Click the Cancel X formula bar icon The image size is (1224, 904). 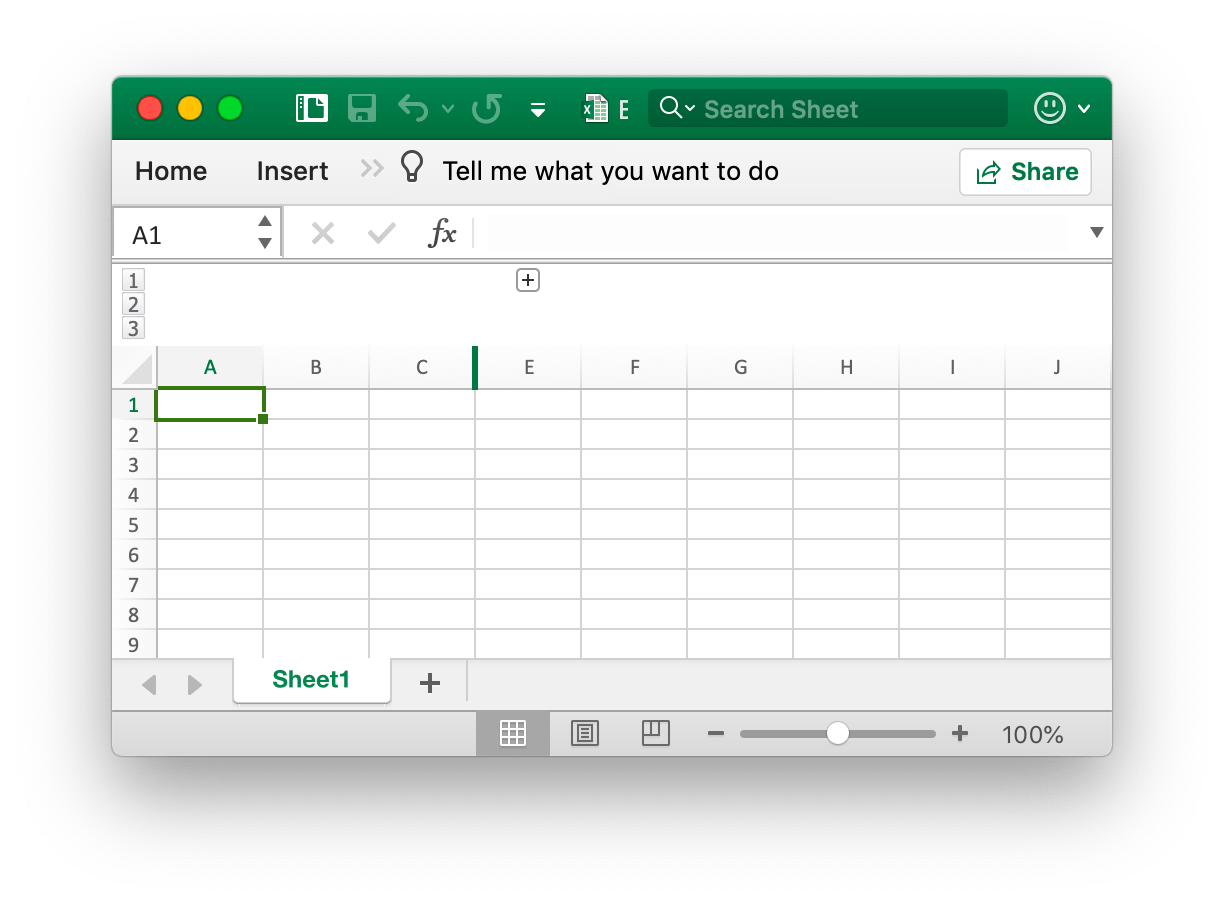[322, 234]
